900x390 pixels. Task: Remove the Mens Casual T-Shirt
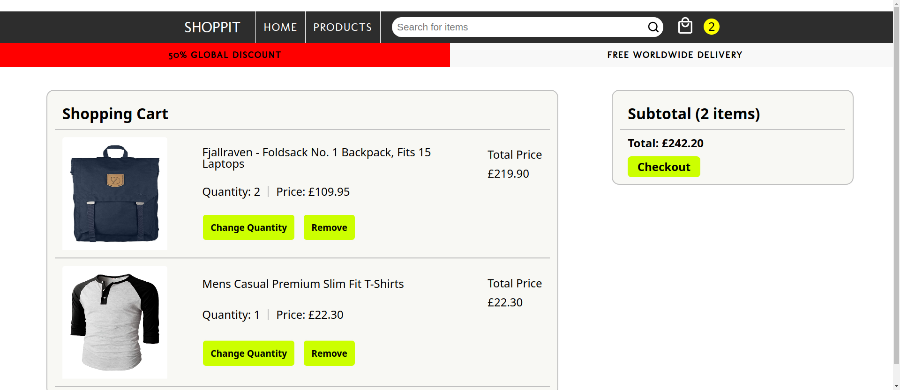pos(329,353)
